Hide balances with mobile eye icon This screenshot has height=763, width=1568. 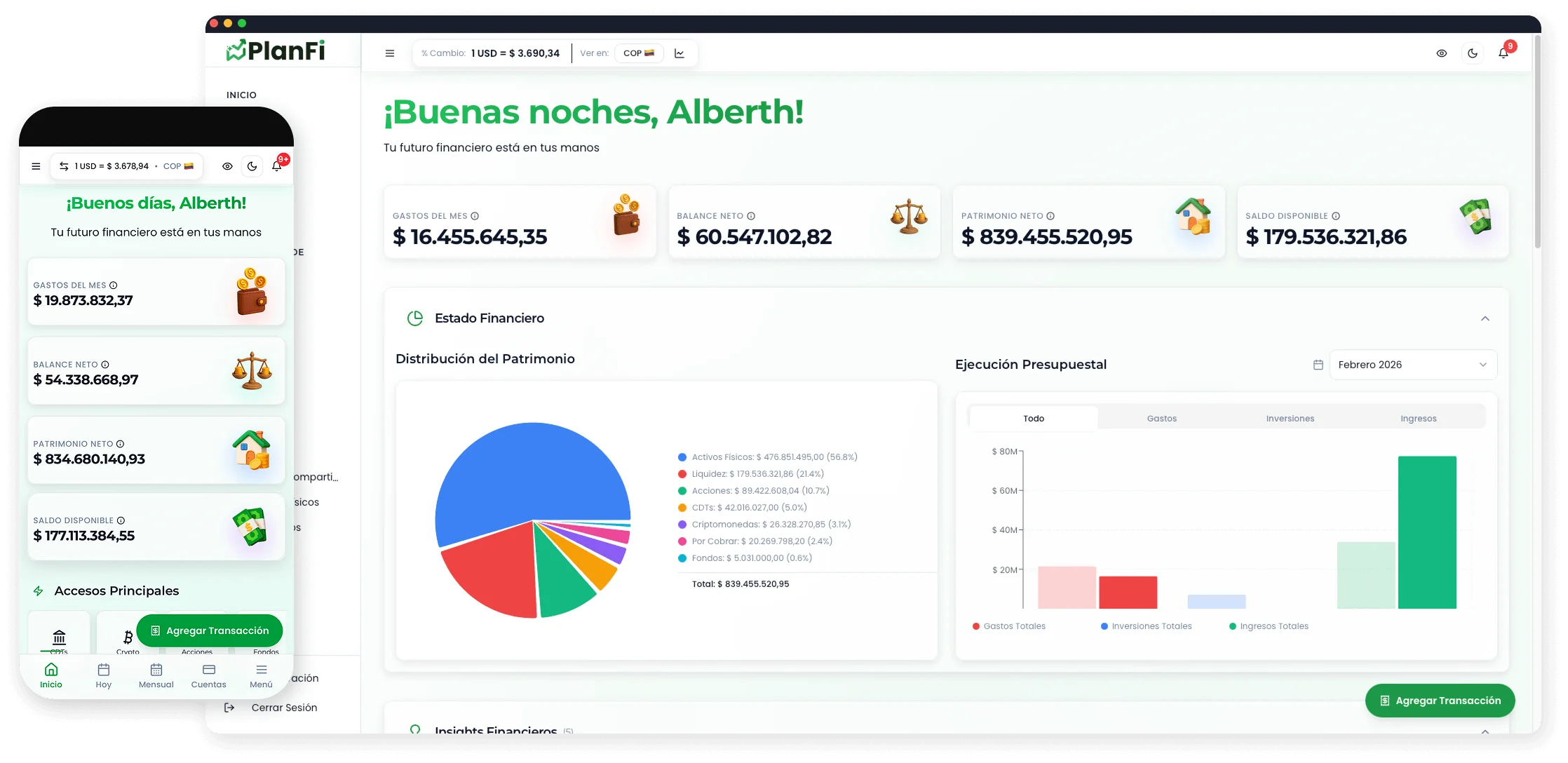click(227, 166)
